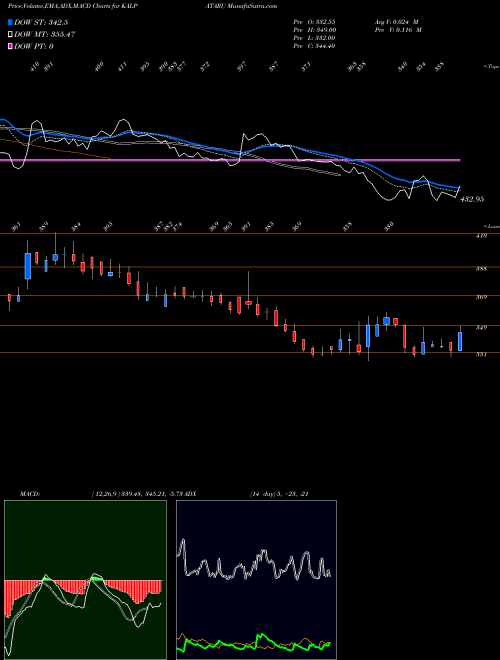This screenshot has height=660, width=500.
Task: Click the 'ATARU MunafaSutra.com' title text
Action: point(240,6)
